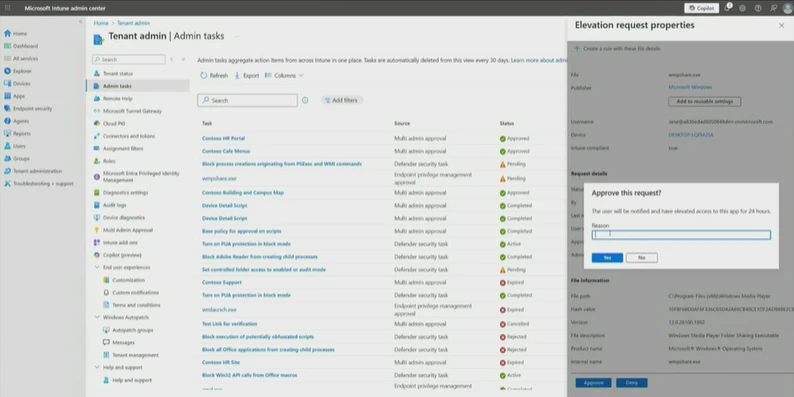
Task: Click the Diagnostics settings icon
Action: 97,192
